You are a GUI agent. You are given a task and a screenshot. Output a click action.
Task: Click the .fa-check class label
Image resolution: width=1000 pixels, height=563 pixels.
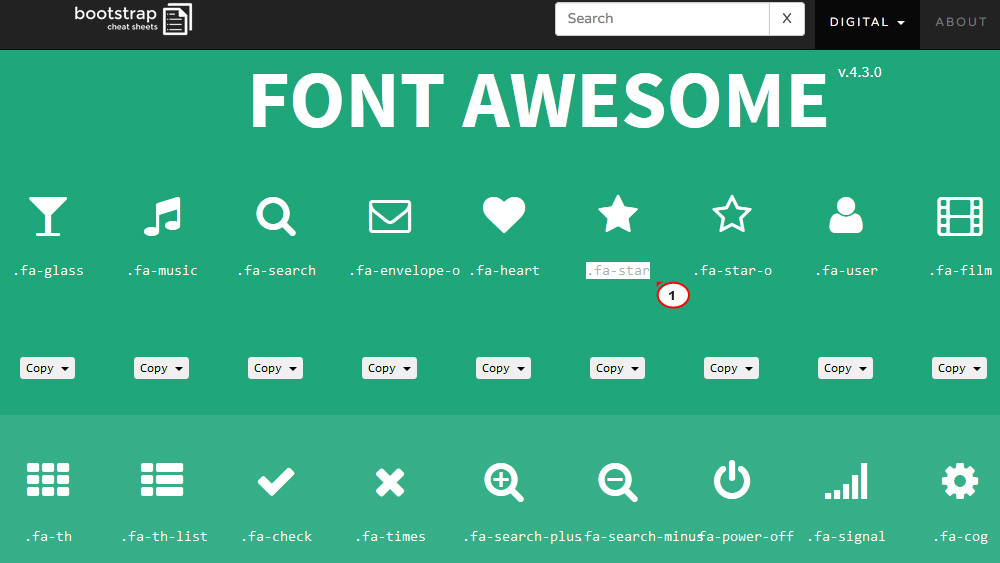(x=276, y=536)
